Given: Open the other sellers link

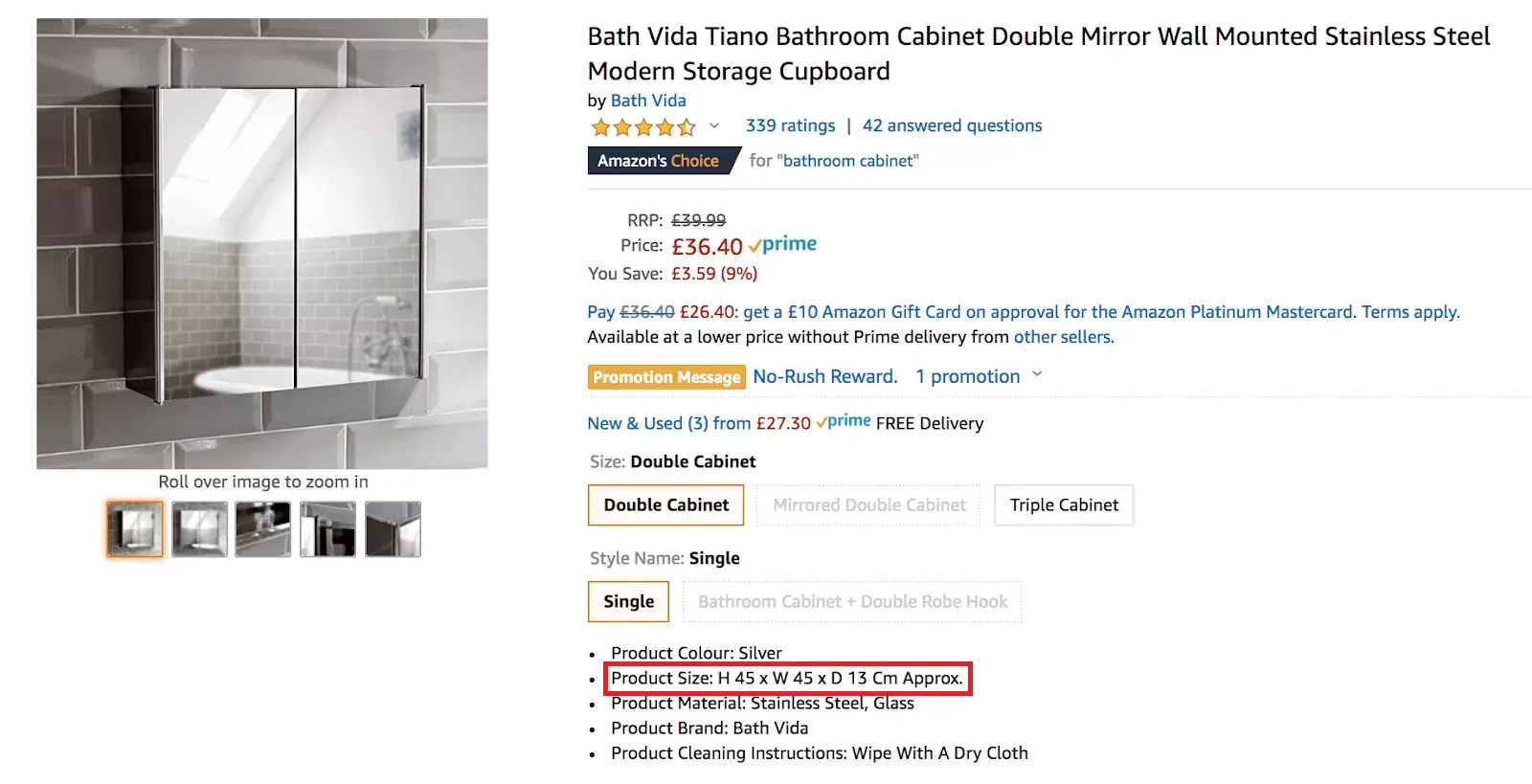Looking at the screenshot, I should point(1063,337).
